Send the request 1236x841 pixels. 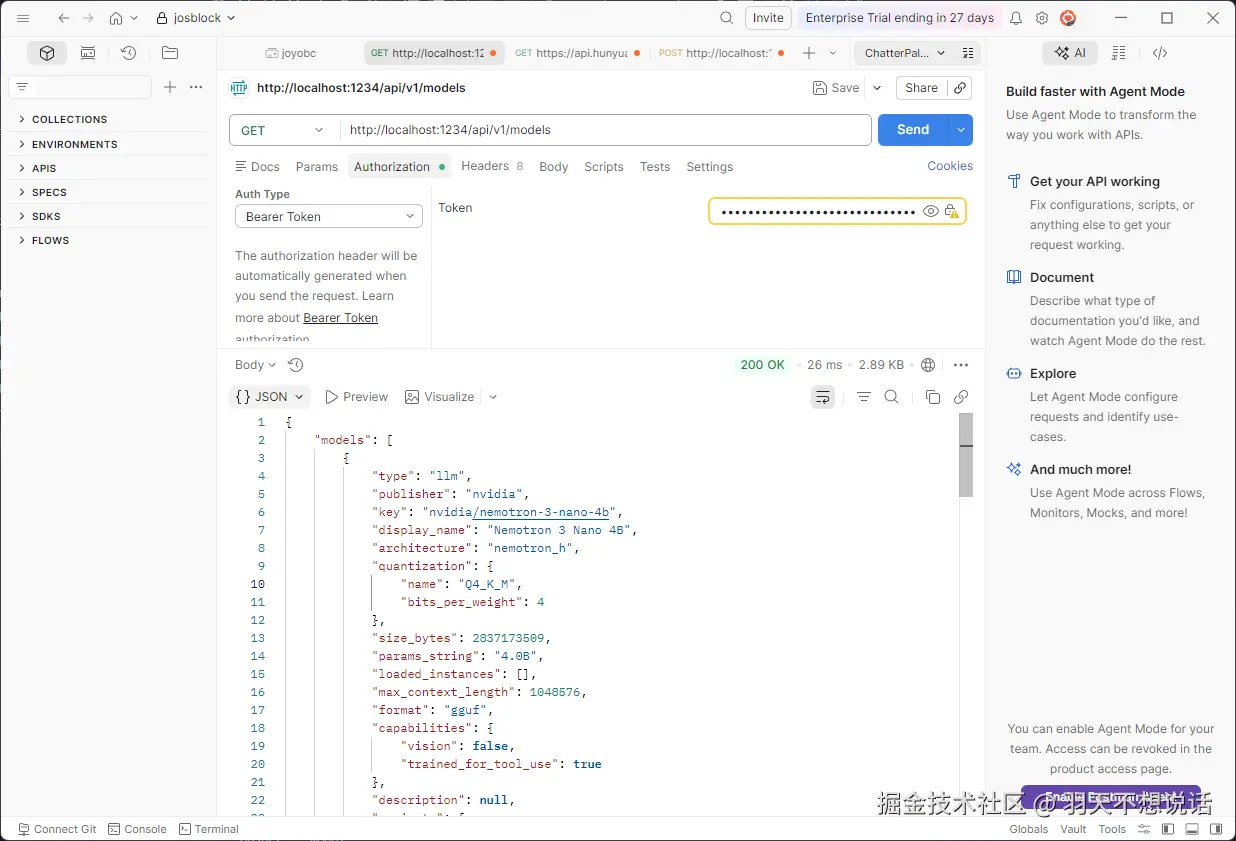(913, 130)
